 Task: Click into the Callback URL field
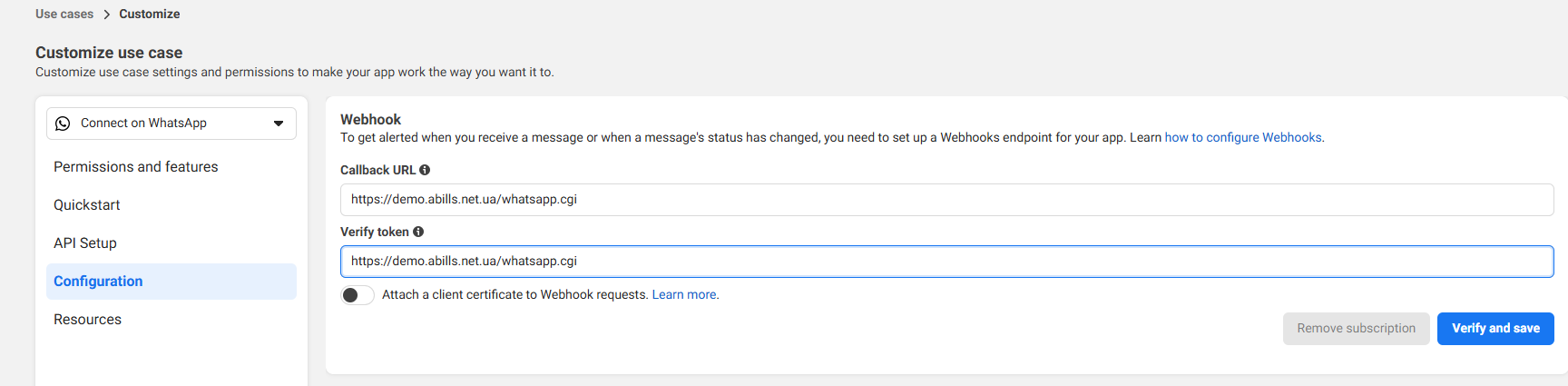click(946, 200)
